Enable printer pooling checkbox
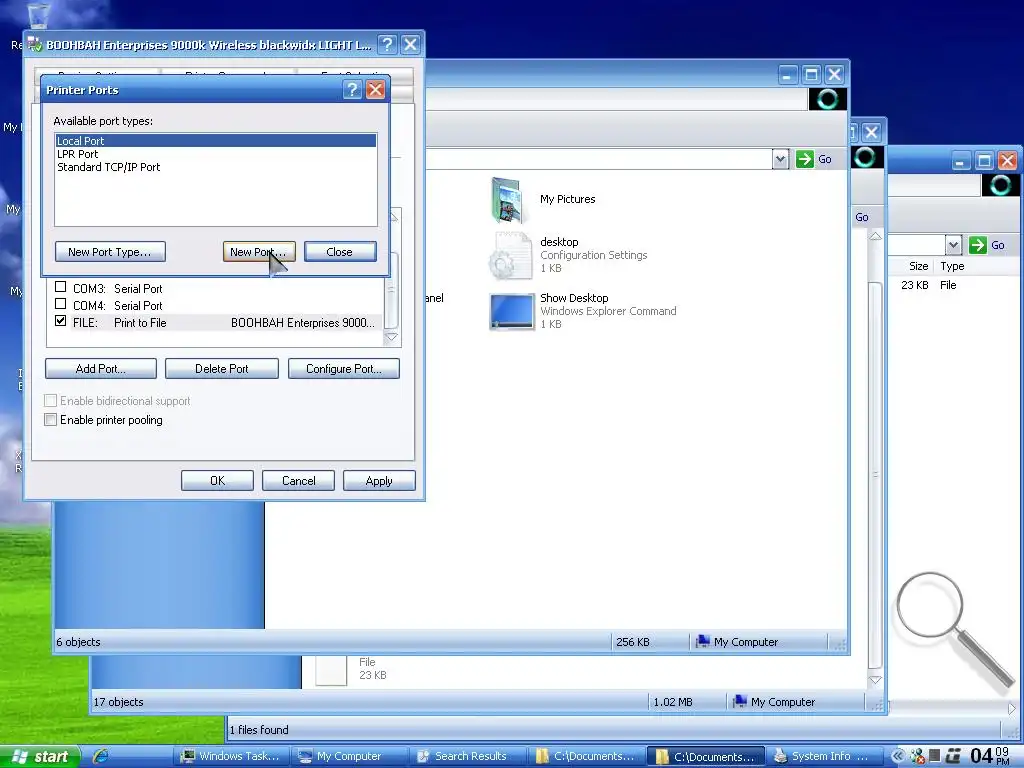 (50, 419)
